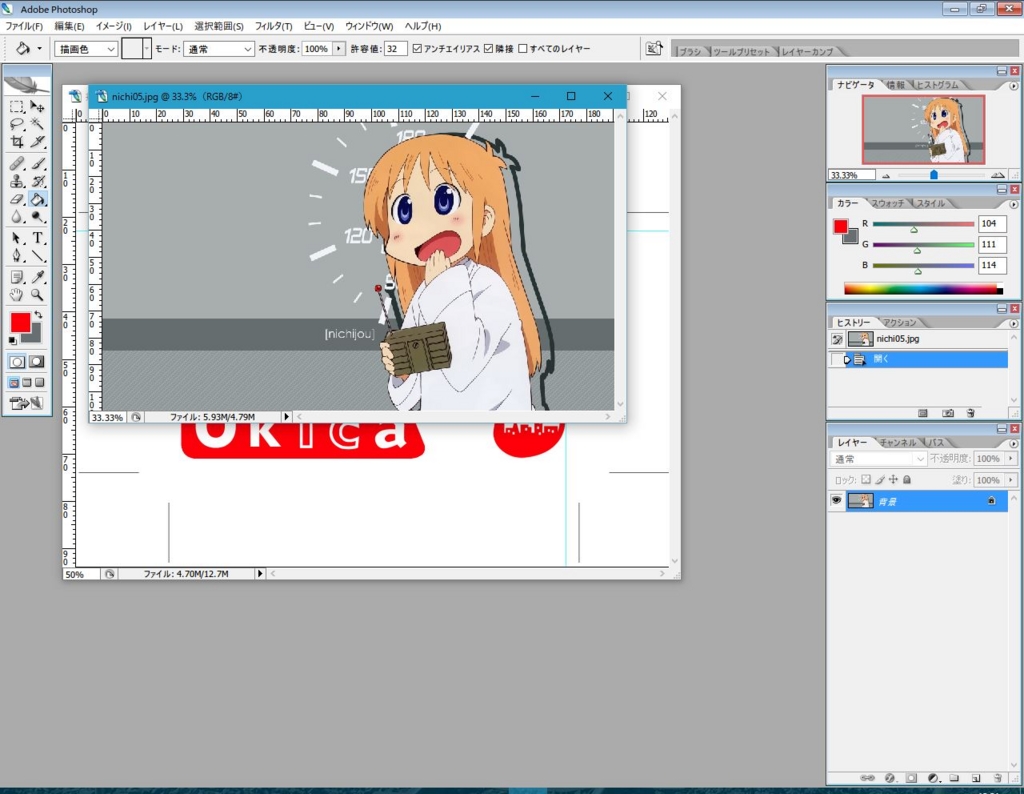1024x794 pixels.
Task: Set history brush source for nichi05.jpg snapshot
Action: [837, 339]
